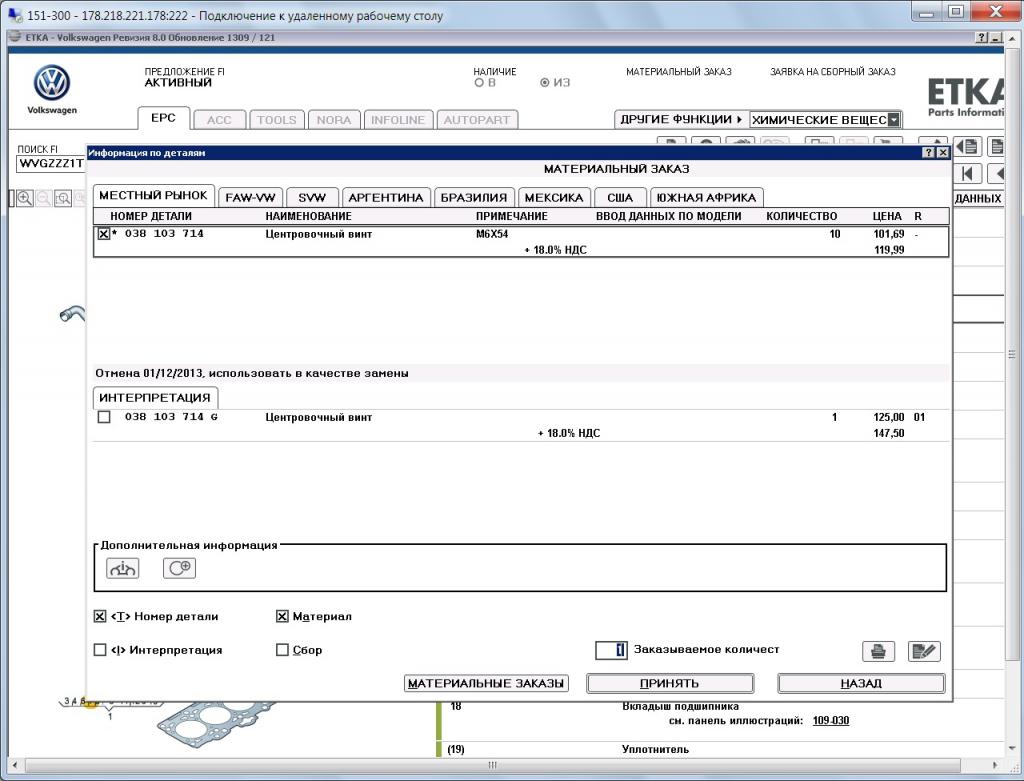
Task: Click the left arrow of horizontal scrollbar
Action: [15, 765]
